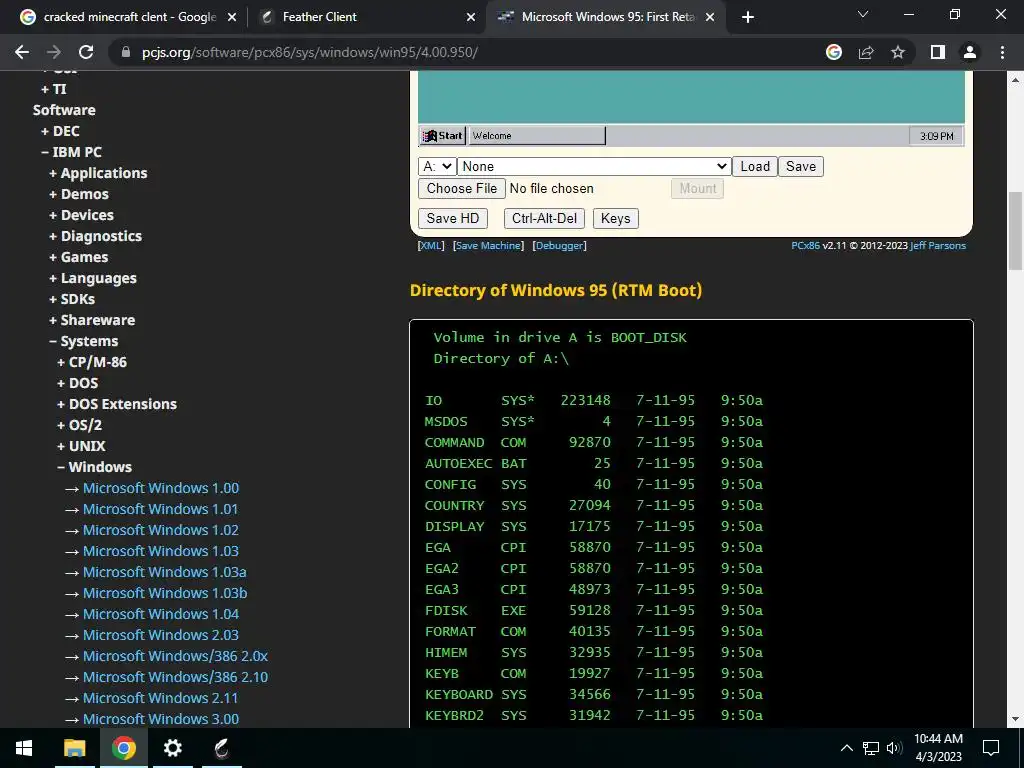Expand the DOS Extensions section
The width and height of the screenshot is (1024, 768).
tap(117, 404)
